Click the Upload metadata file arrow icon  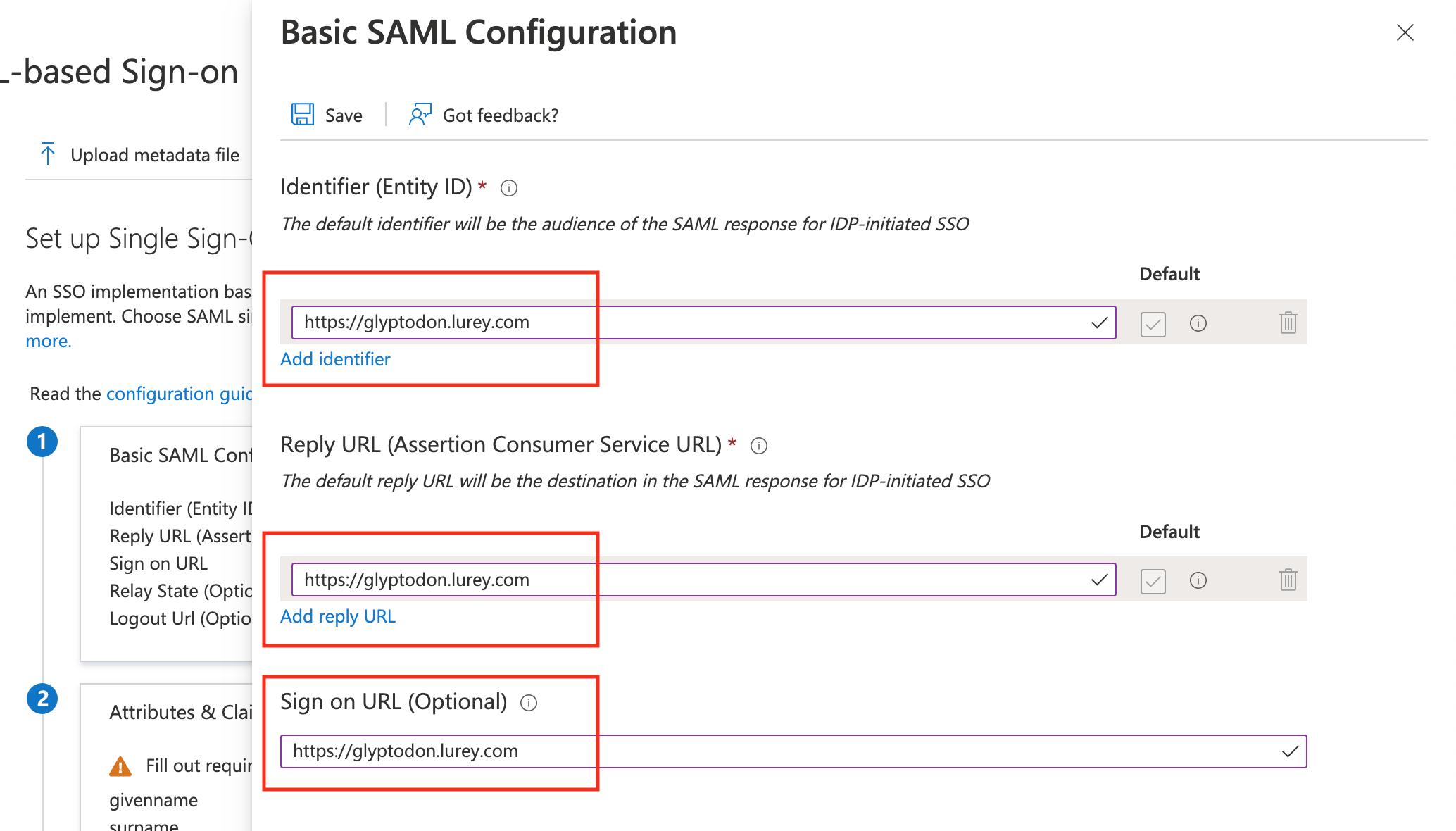coord(48,154)
